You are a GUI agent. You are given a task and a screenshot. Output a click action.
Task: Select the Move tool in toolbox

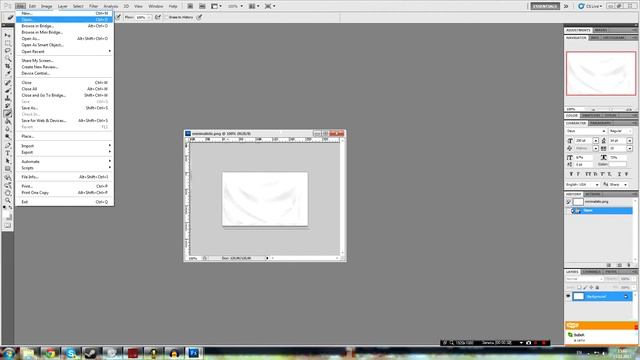[x=8, y=36]
